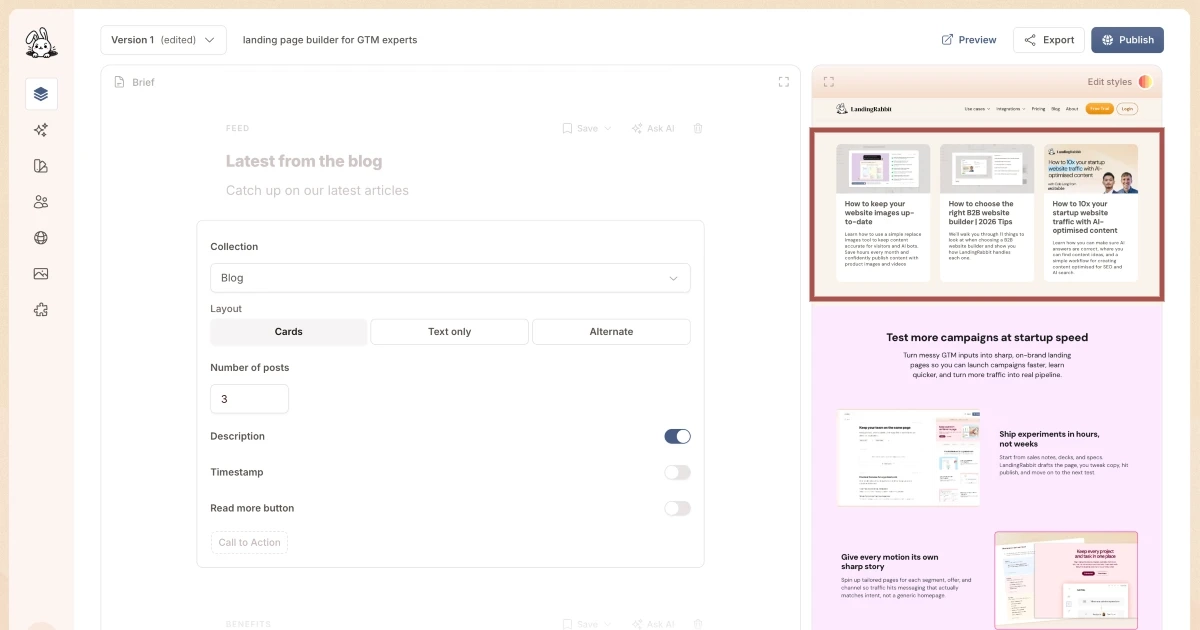Open the puzzle piece integrations icon

pyautogui.click(x=41, y=310)
